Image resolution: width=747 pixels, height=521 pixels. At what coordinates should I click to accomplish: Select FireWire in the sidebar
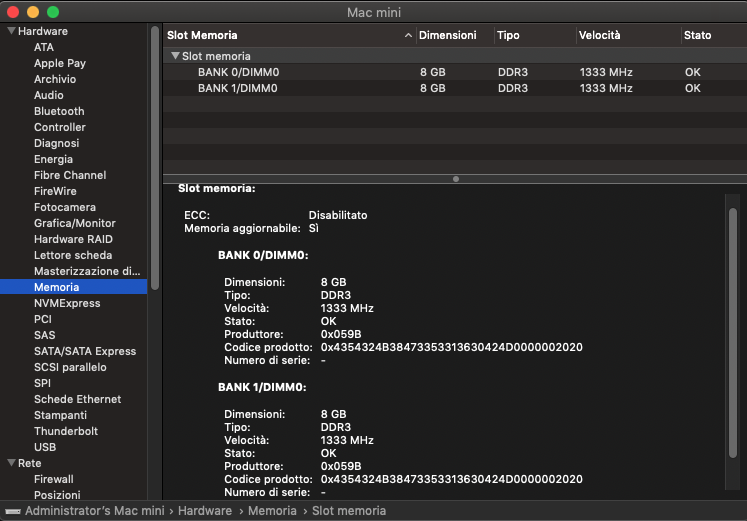point(55,191)
